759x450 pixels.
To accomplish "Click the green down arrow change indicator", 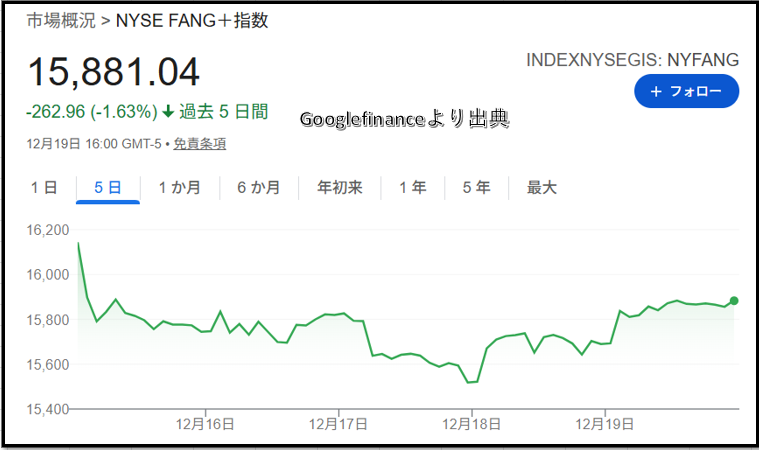I will (x=167, y=112).
